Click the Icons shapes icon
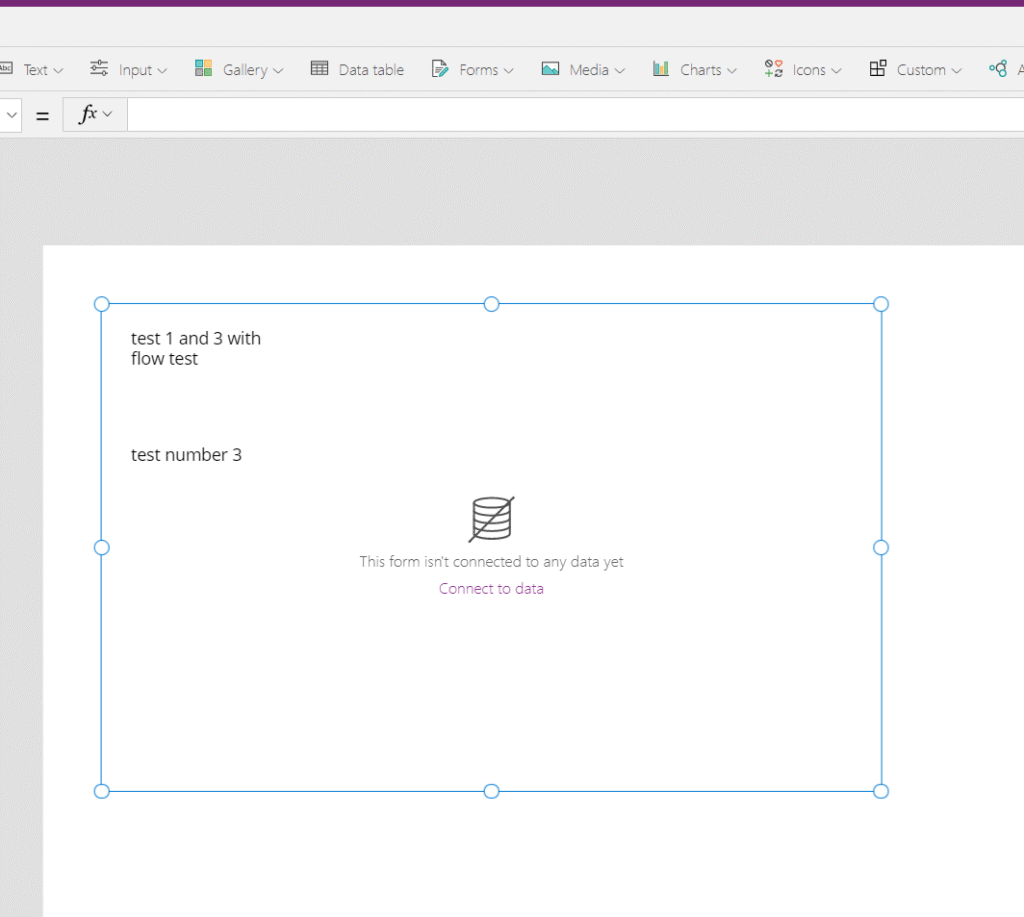Image resolution: width=1024 pixels, height=917 pixels. (774, 68)
